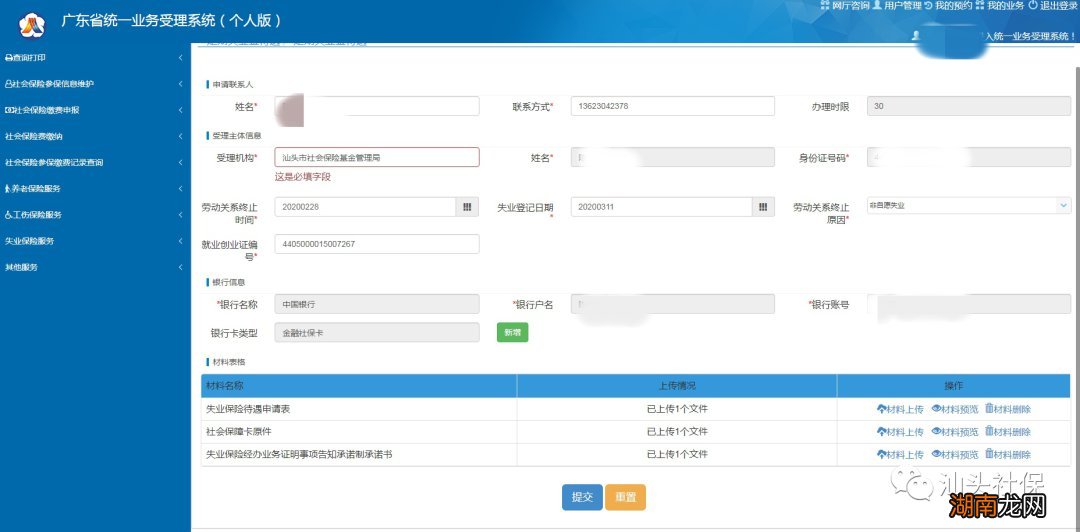
Task: Click the 银行卡类型 field showing 金融社保卡
Action: pos(377,332)
